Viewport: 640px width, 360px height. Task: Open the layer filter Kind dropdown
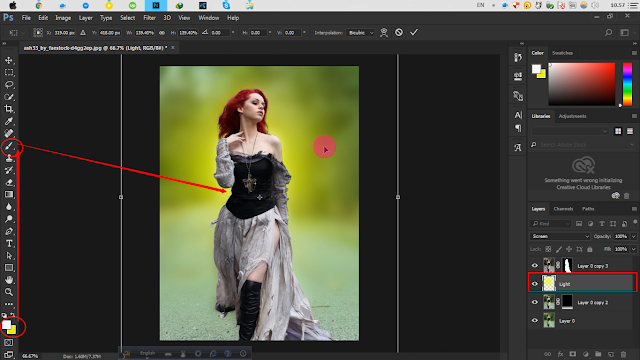point(551,224)
